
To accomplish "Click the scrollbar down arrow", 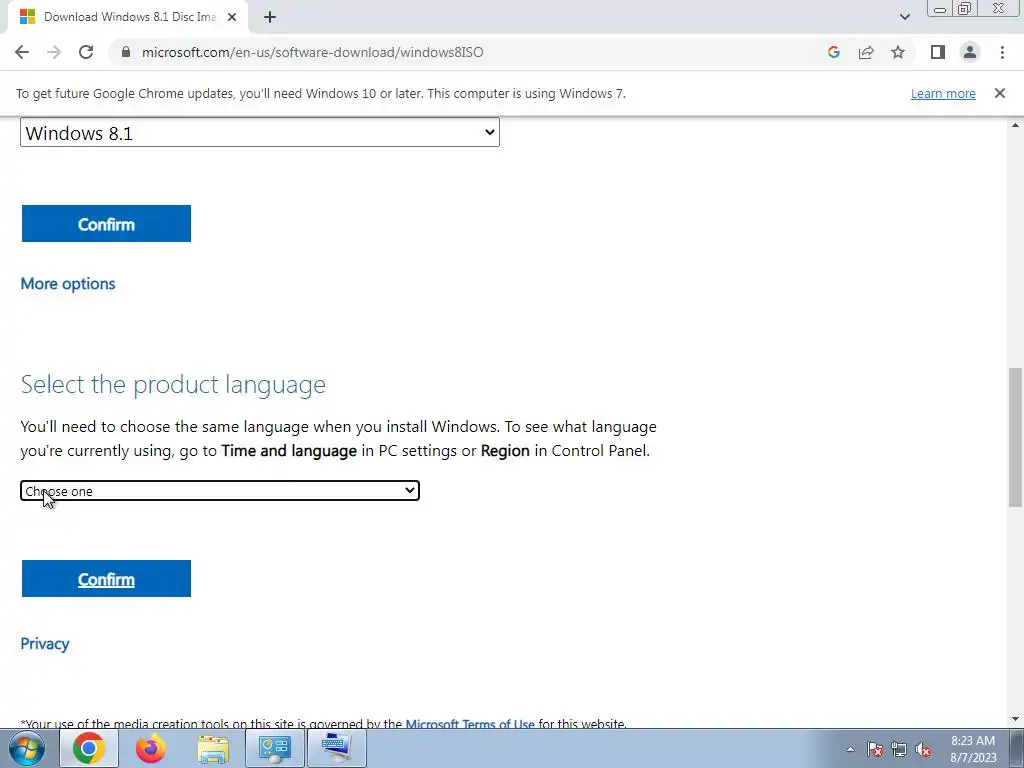I will (1015, 720).
